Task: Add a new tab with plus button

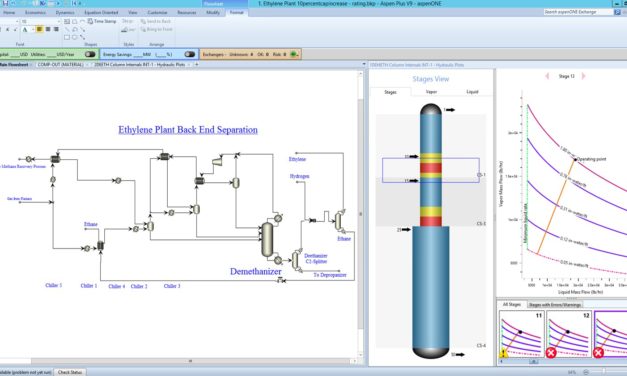Action: pyautogui.click(x=196, y=64)
